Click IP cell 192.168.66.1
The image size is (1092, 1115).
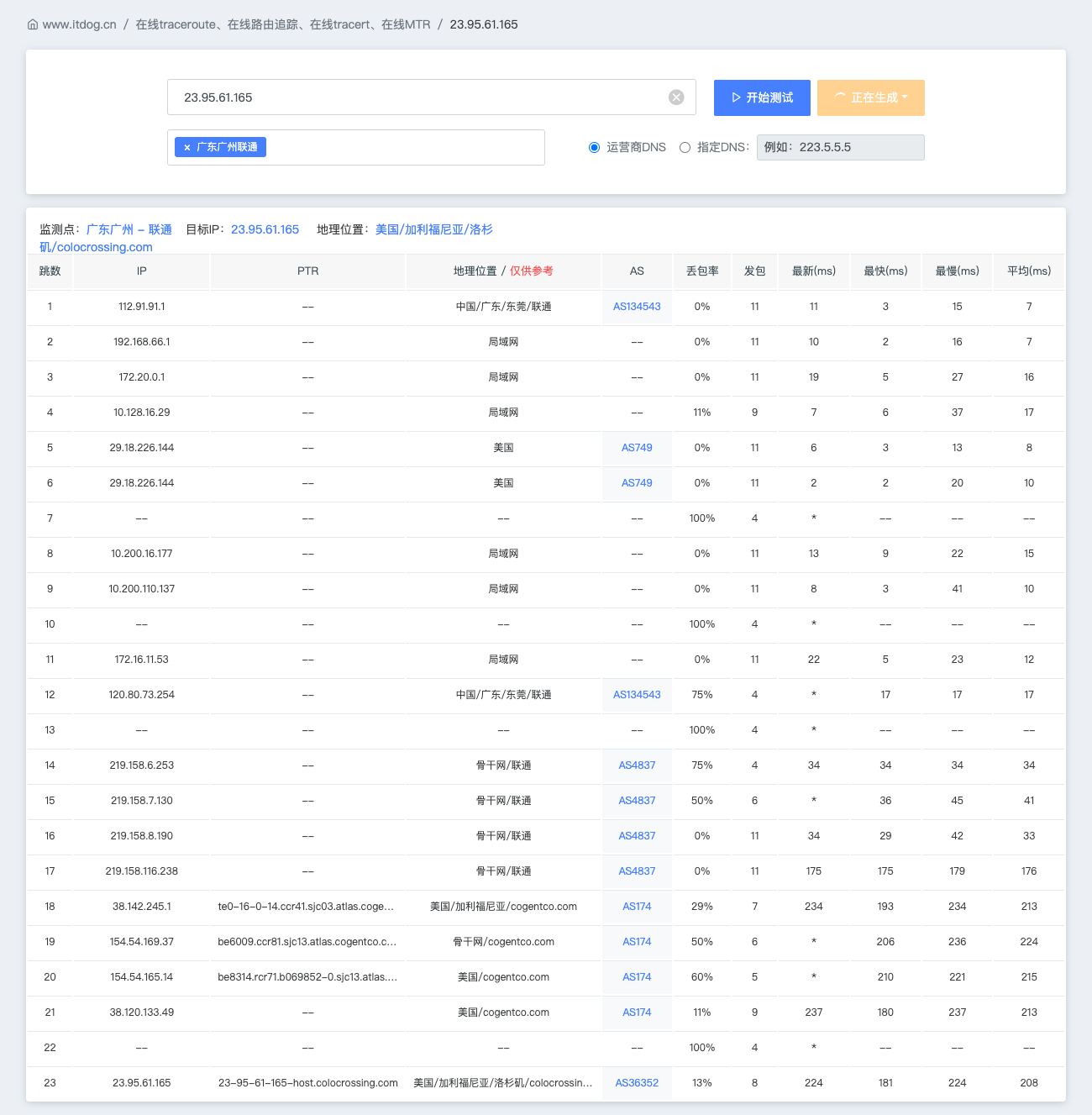pos(142,342)
